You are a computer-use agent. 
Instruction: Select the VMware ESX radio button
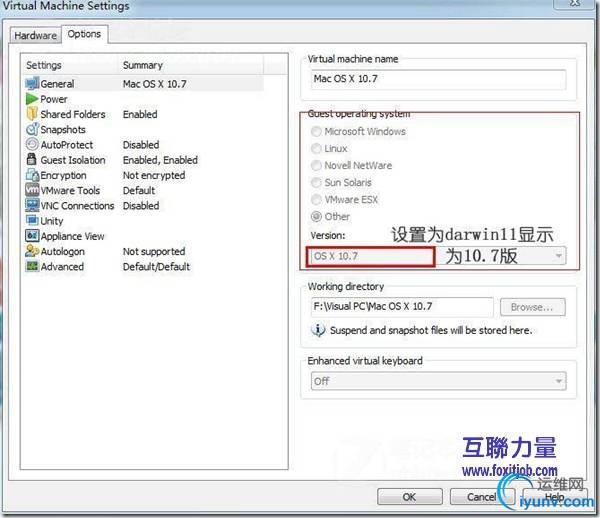pos(316,199)
